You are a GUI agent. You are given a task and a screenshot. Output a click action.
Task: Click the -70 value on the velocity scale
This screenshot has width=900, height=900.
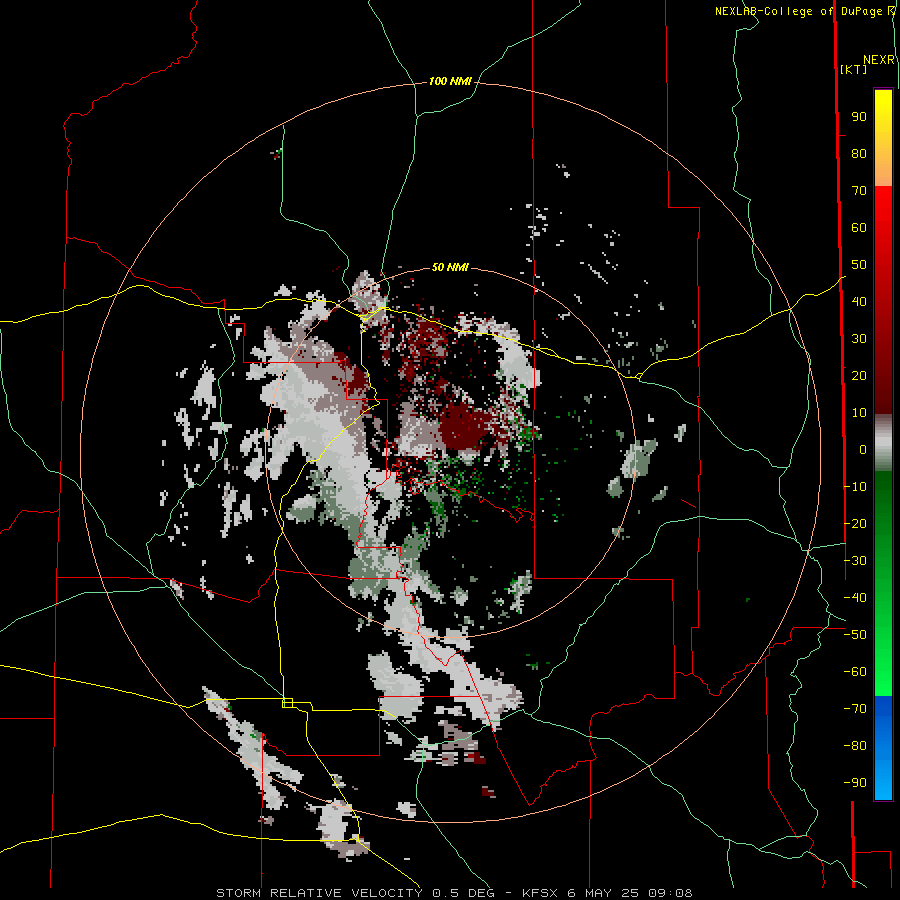855,709
